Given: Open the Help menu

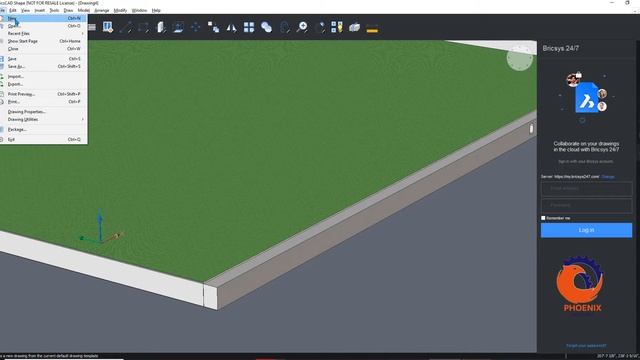Looking at the screenshot, I should tap(156, 10).
